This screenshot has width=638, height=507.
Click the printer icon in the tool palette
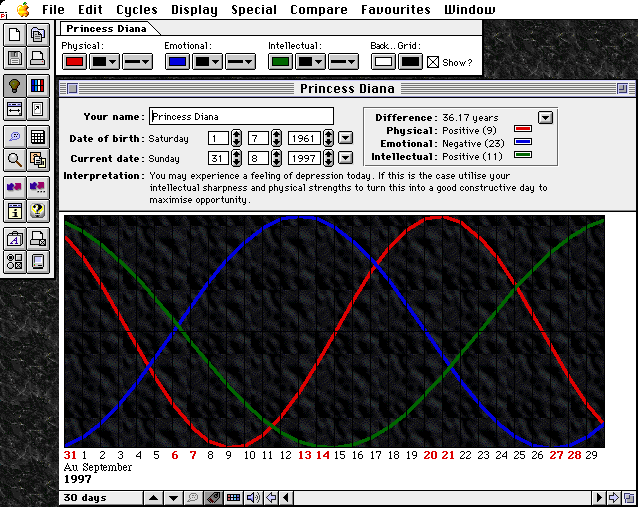click(x=38, y=58)
